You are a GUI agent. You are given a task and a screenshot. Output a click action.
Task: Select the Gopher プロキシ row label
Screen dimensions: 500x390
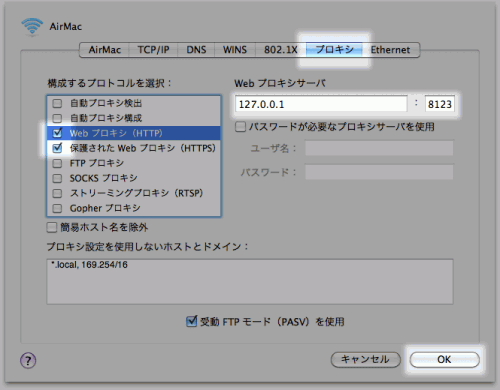pos(105,208)
